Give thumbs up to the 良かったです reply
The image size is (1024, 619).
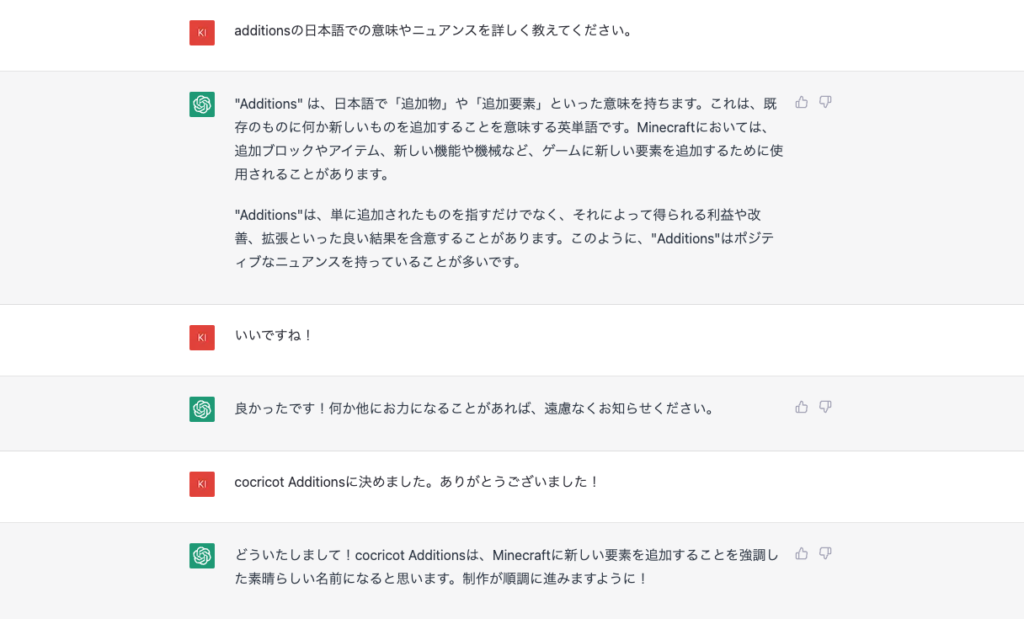[801, 407]
